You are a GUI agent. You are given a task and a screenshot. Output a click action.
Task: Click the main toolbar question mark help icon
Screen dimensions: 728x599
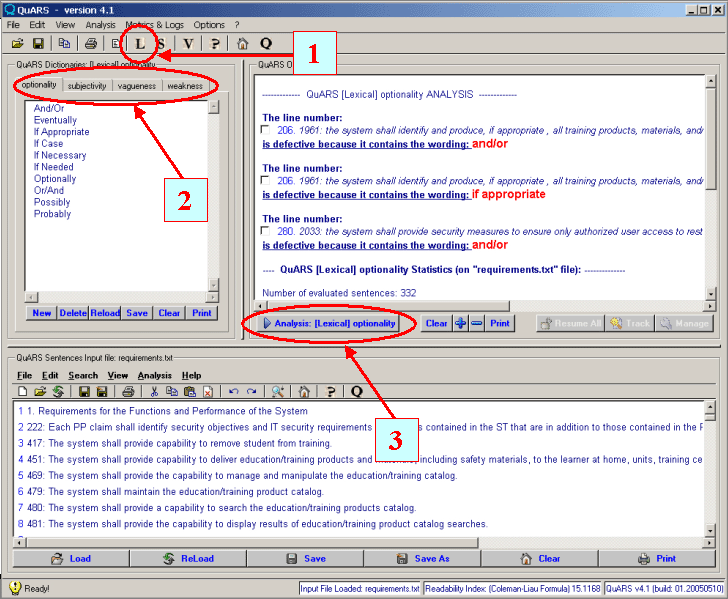(x=214, y=44)
